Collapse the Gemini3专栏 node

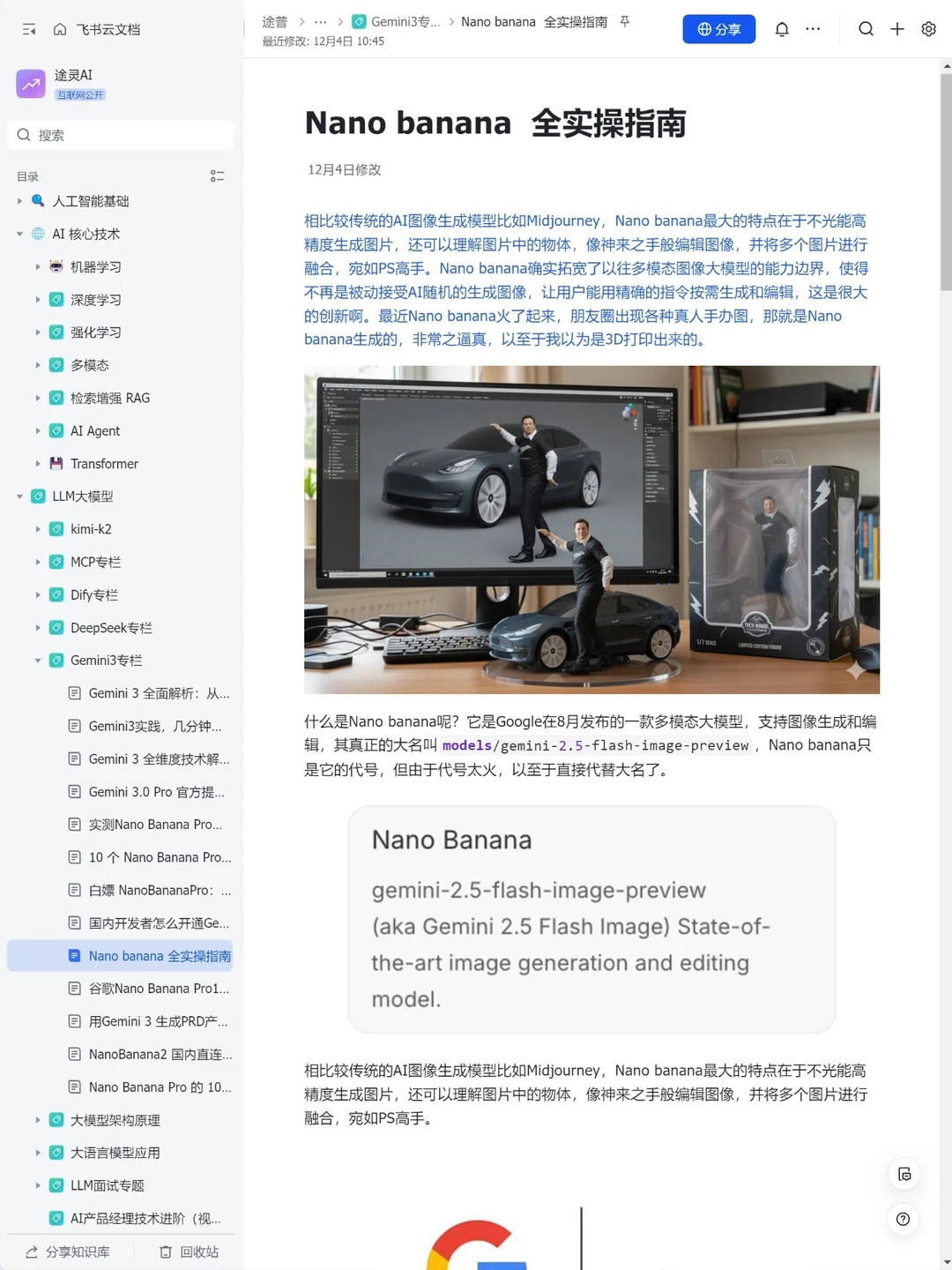(38, 660)
